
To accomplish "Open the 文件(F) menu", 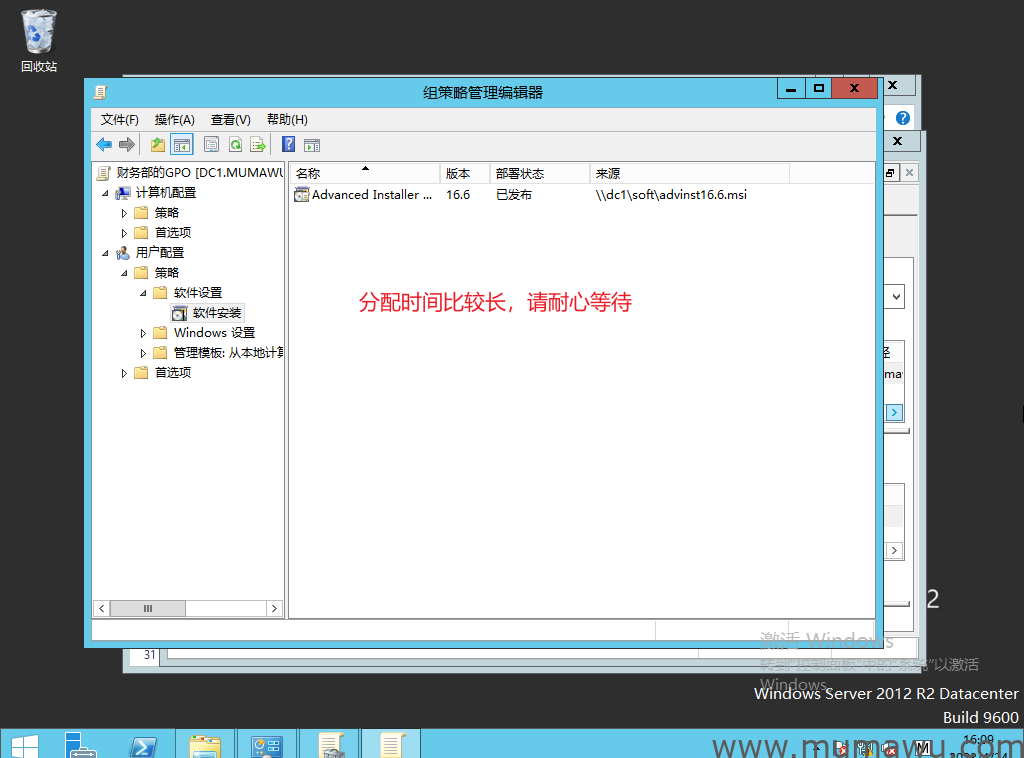I will point(119,119).
